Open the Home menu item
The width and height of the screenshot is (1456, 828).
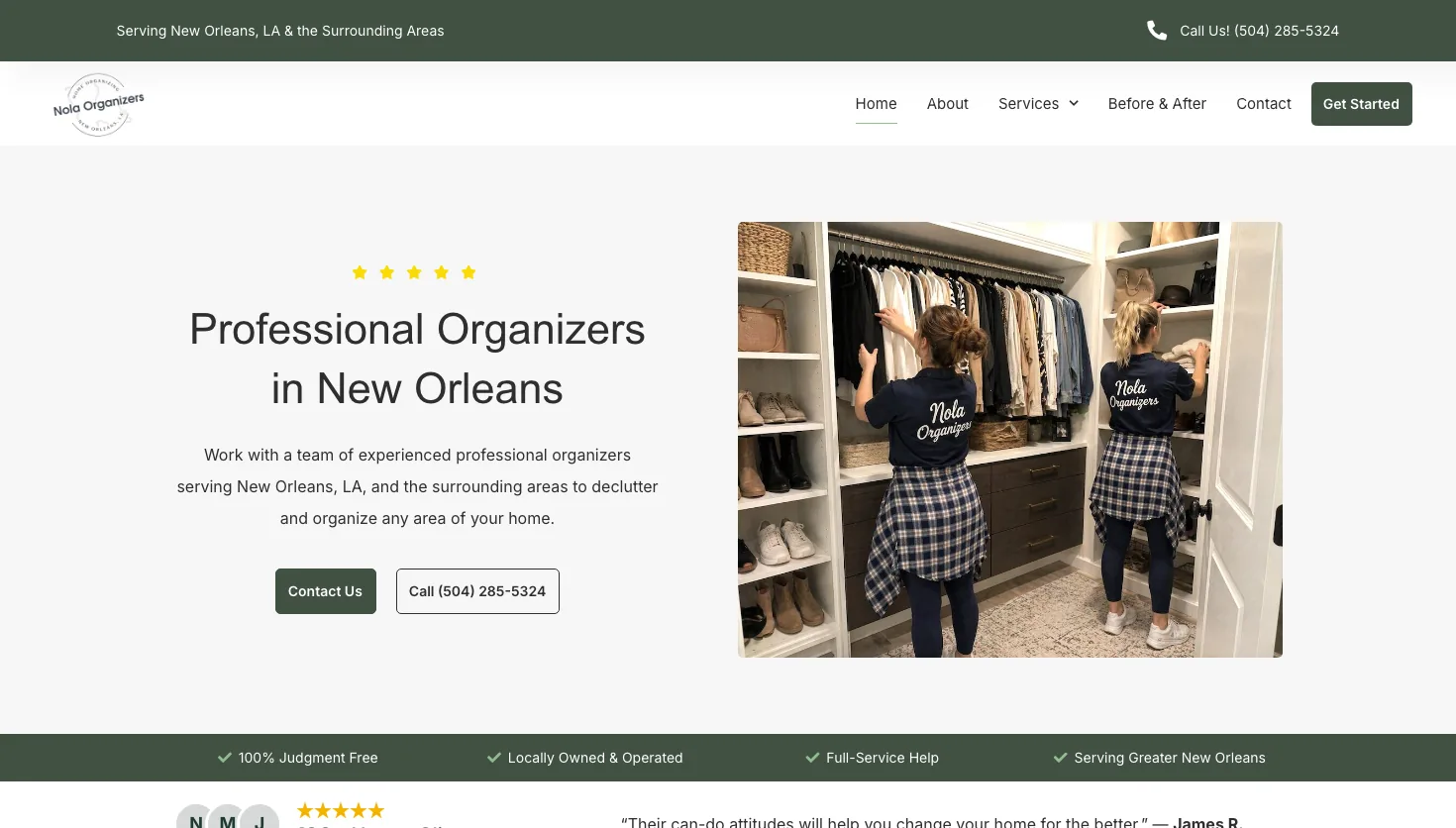click(x=876, y=104)
